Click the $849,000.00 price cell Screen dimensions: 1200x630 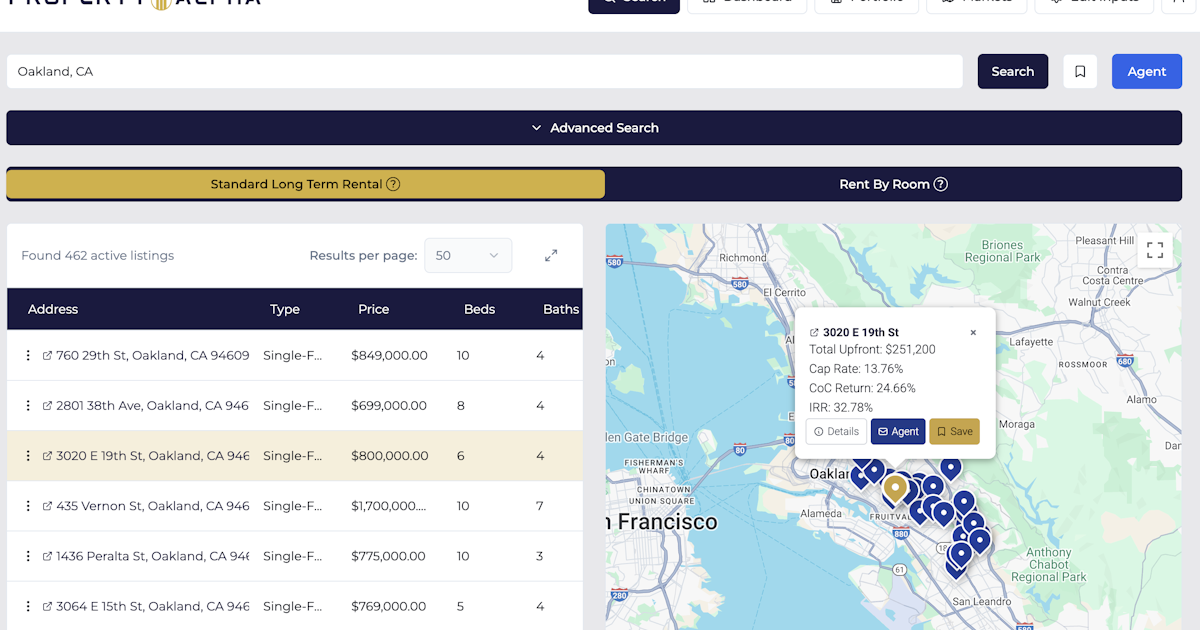(389, 355)
